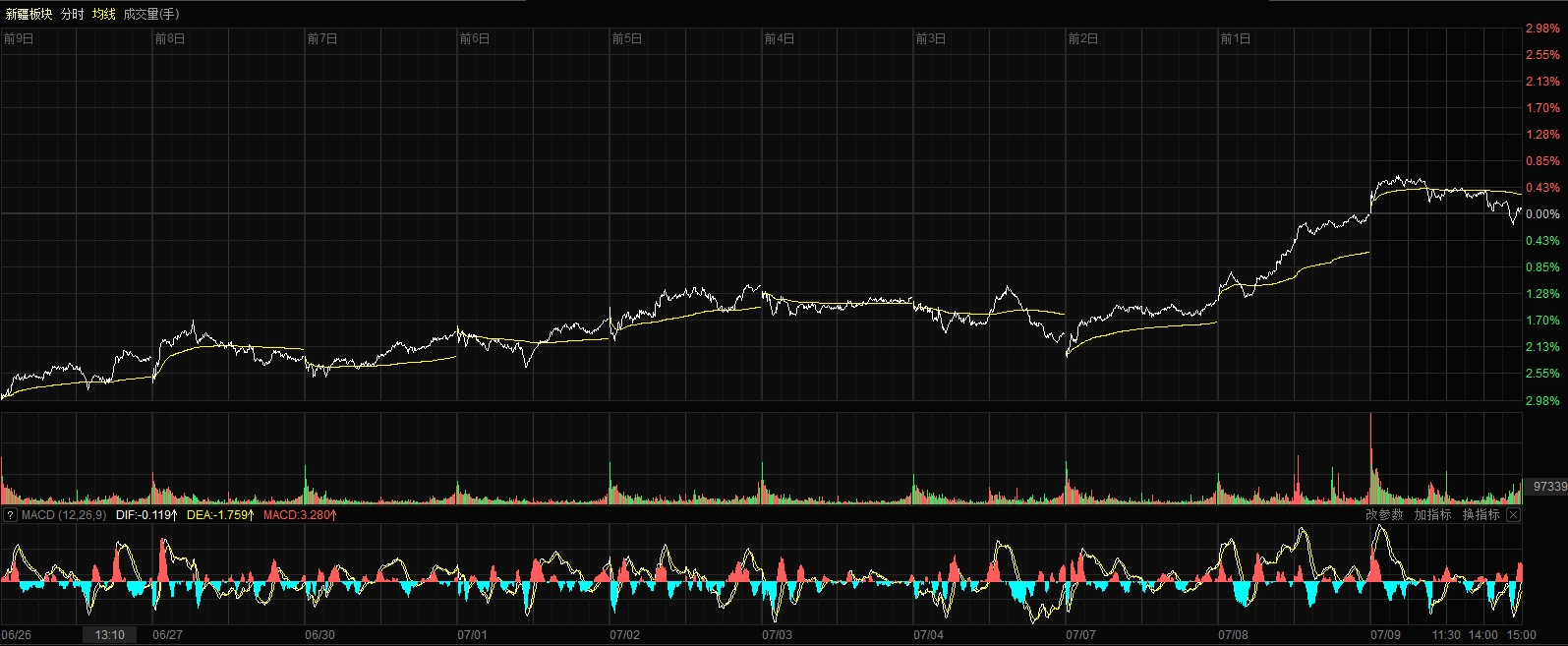Click 改参数 to modify indicator parameters

(x=1384, y=515)
